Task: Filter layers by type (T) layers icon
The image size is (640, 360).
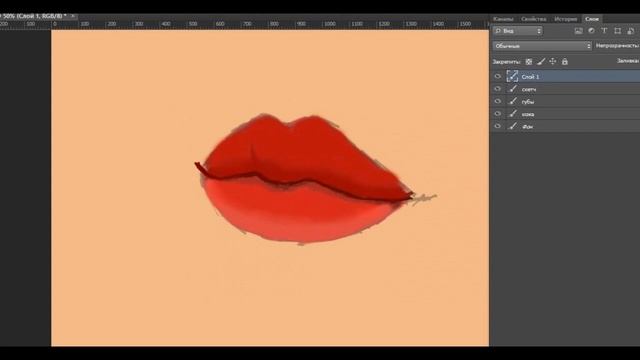Action: (x=604, y=31)
